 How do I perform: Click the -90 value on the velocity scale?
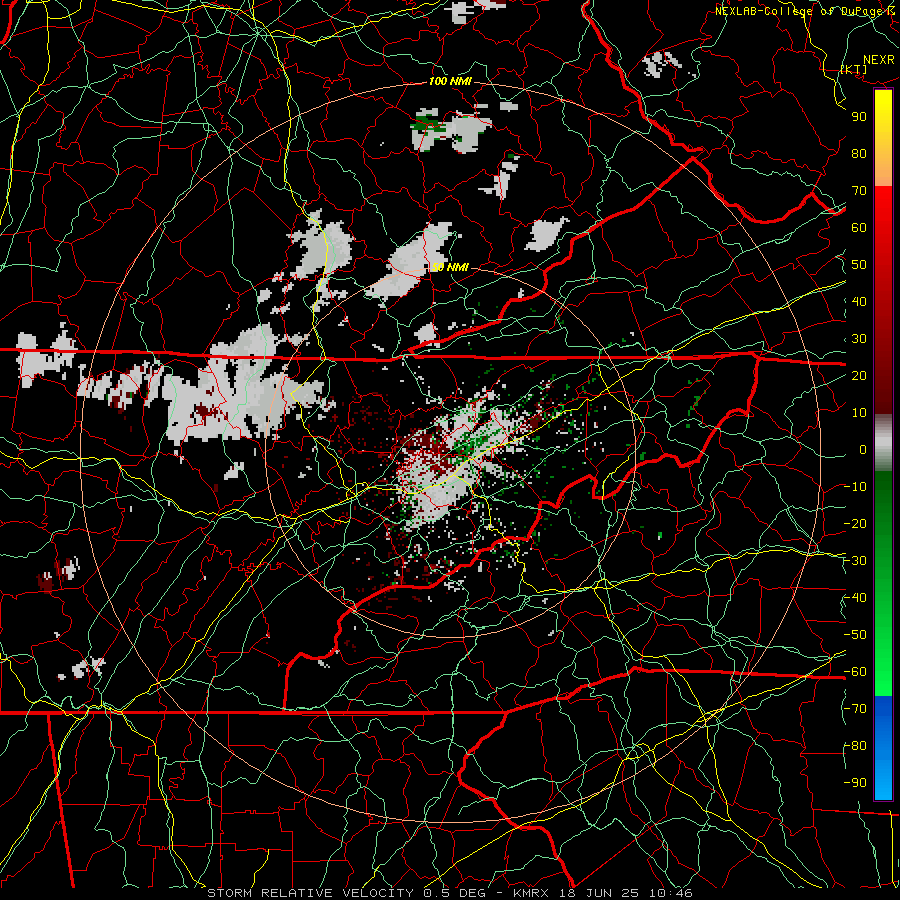pos(855,783)
